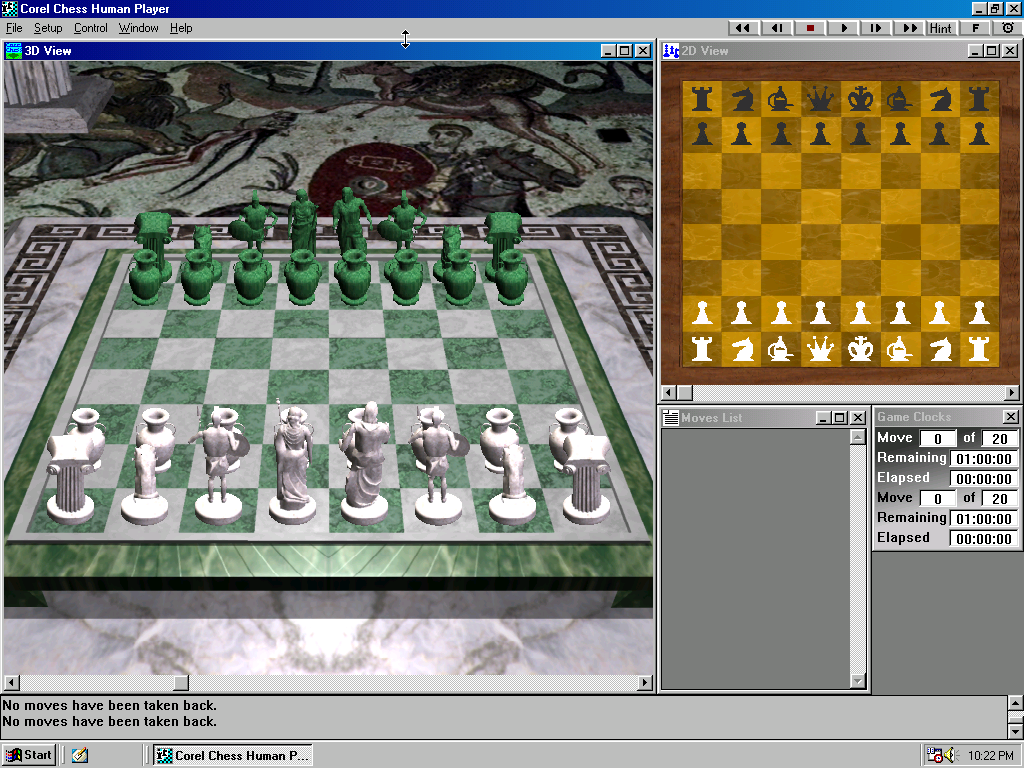
Task: Click the play forward button
Action: 843,28
